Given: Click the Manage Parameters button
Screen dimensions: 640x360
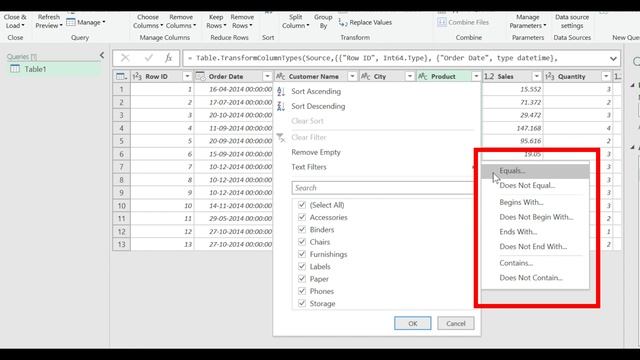Looking at the screenshot, I should pos(528,21).
